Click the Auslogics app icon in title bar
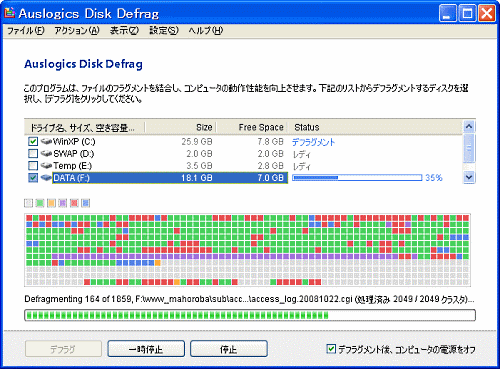The width and height of the screenshot is (500, 369). pos(9,13)
